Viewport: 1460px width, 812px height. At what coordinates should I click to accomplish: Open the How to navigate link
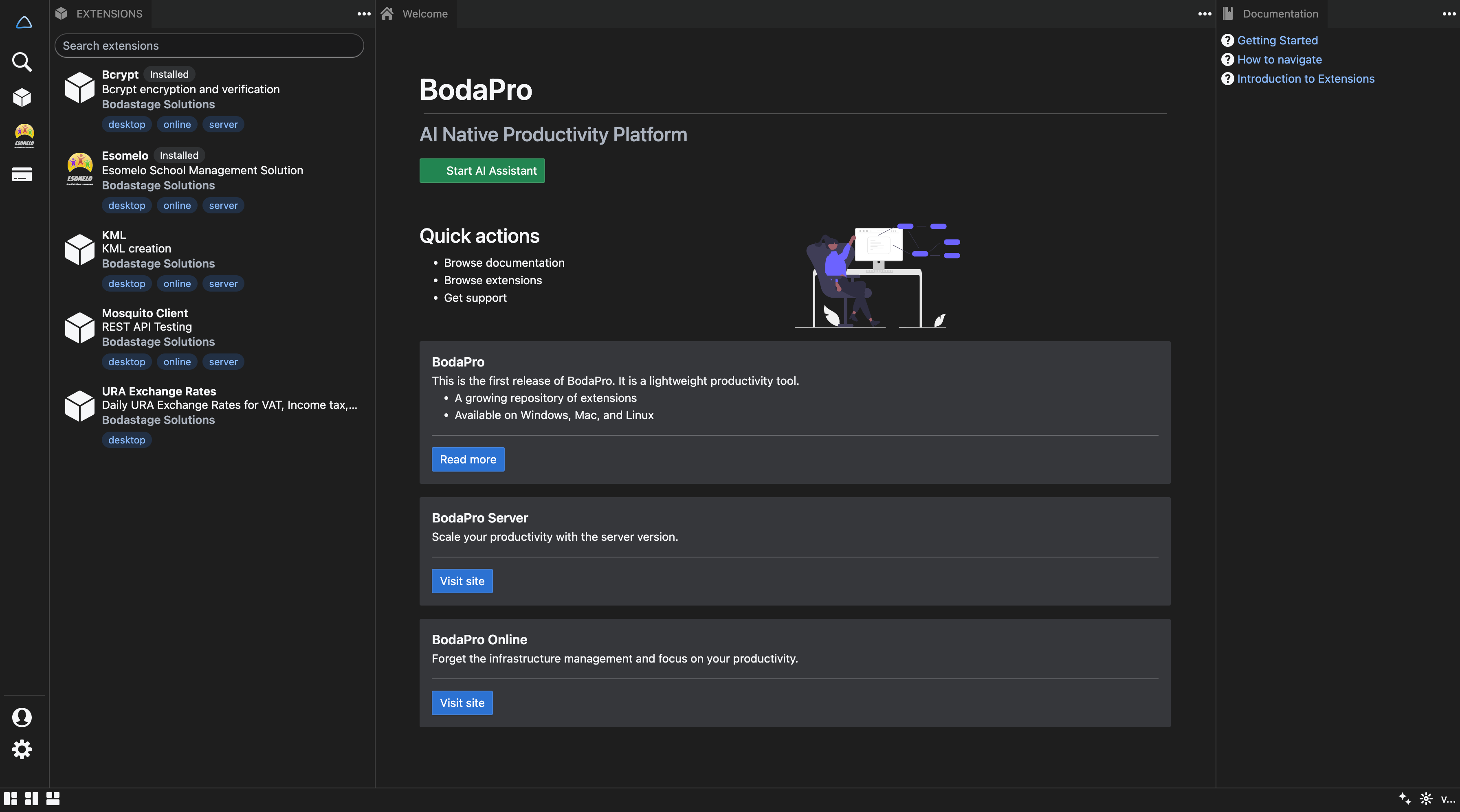click(x=1279, y=59)
